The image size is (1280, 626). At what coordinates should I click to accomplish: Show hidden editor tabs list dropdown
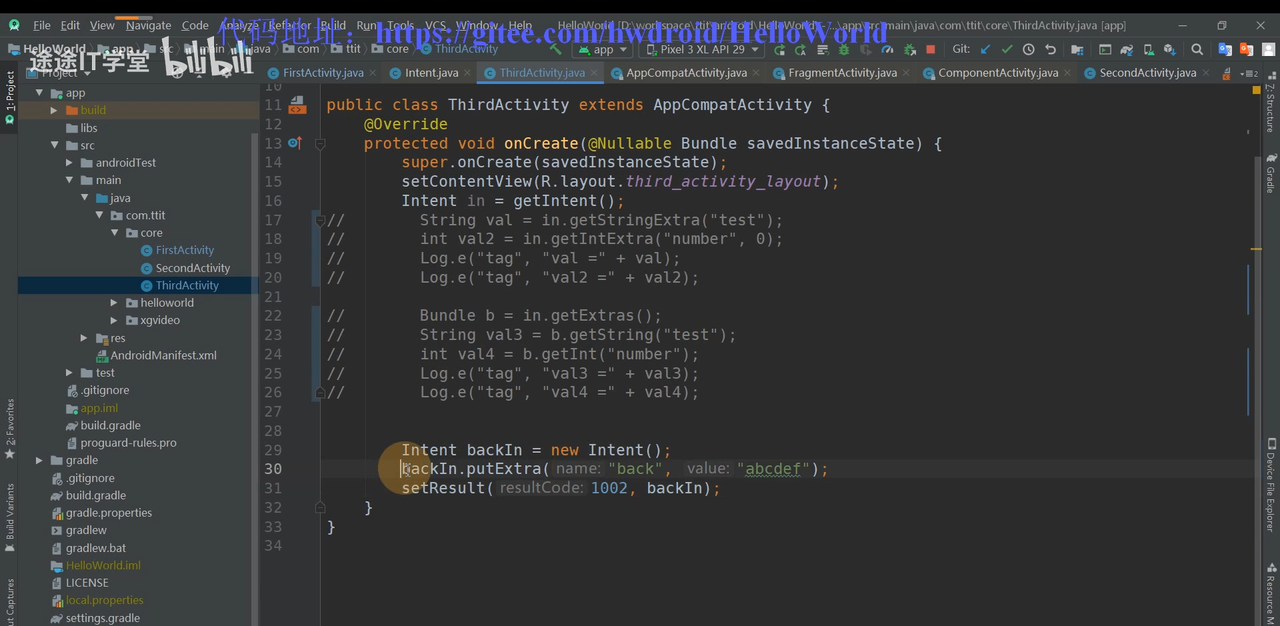[x=1249, y=73]
